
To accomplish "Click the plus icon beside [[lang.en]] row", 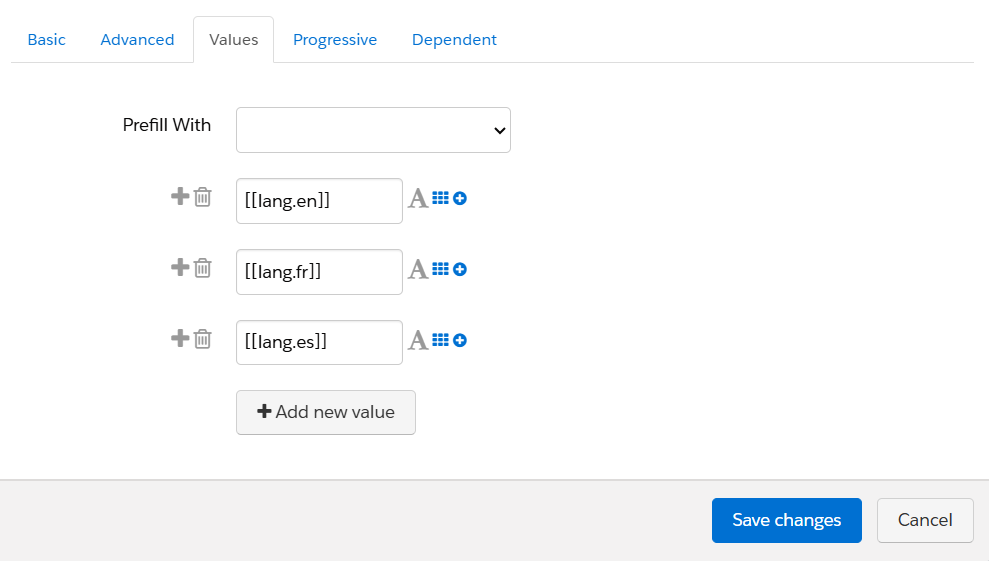I will coord(180,196).
